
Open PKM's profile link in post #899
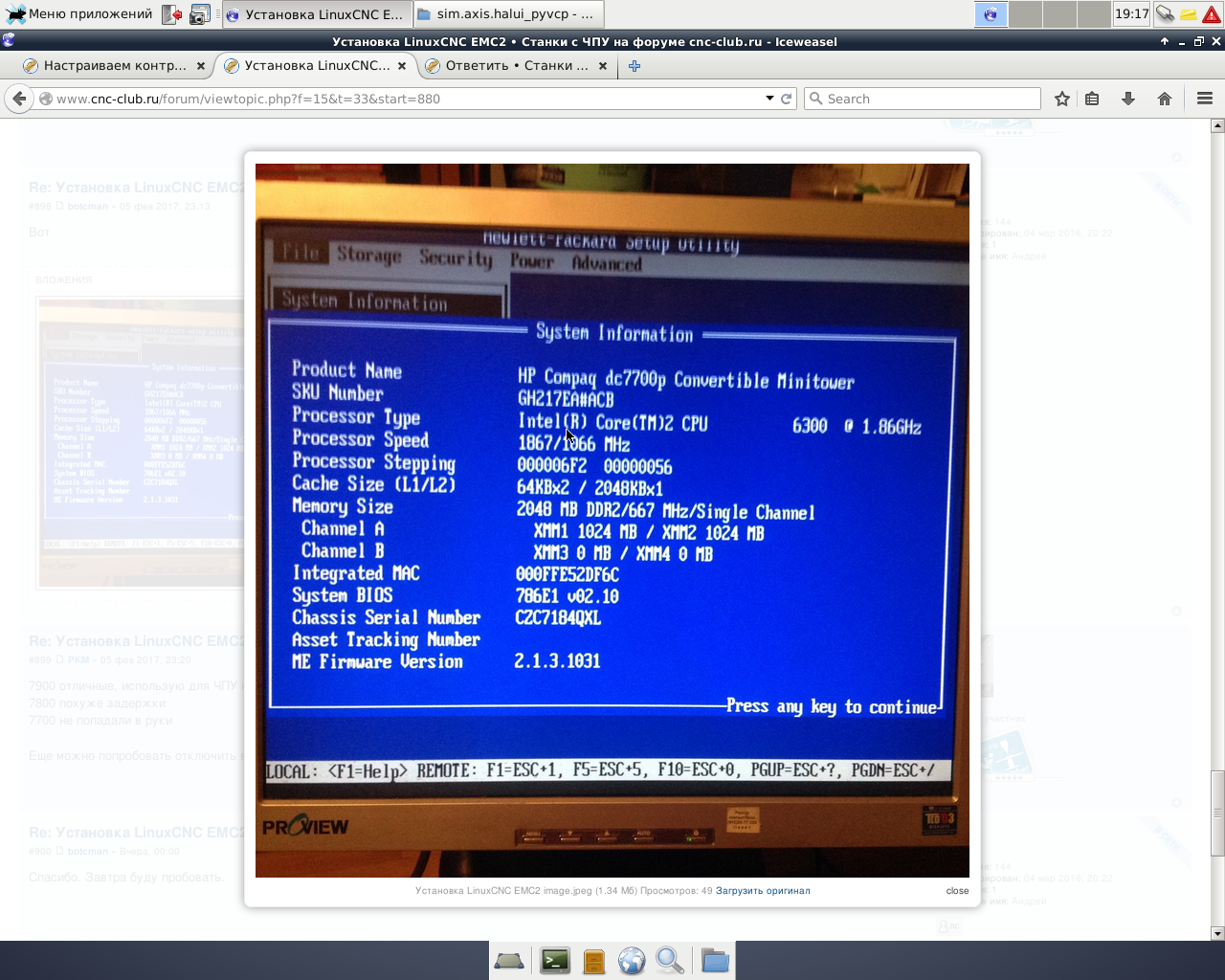tap(78, 660)
